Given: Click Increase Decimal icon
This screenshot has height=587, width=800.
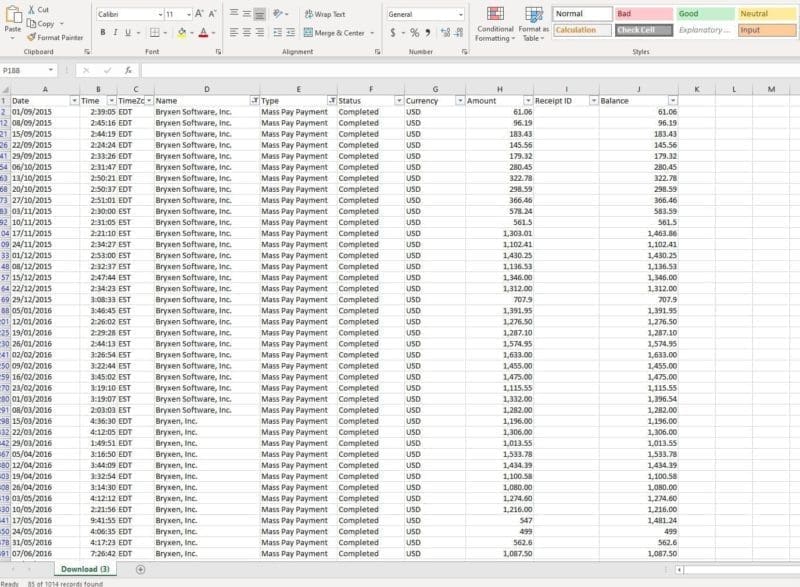Looking at the screenshot, I should click(445, 33).
